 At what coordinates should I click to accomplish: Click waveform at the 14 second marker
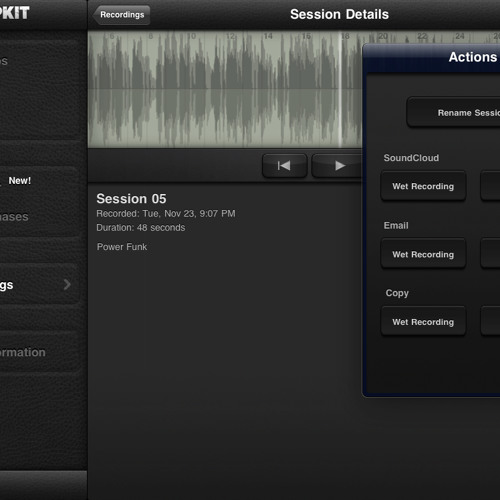[x=268, y=36]
